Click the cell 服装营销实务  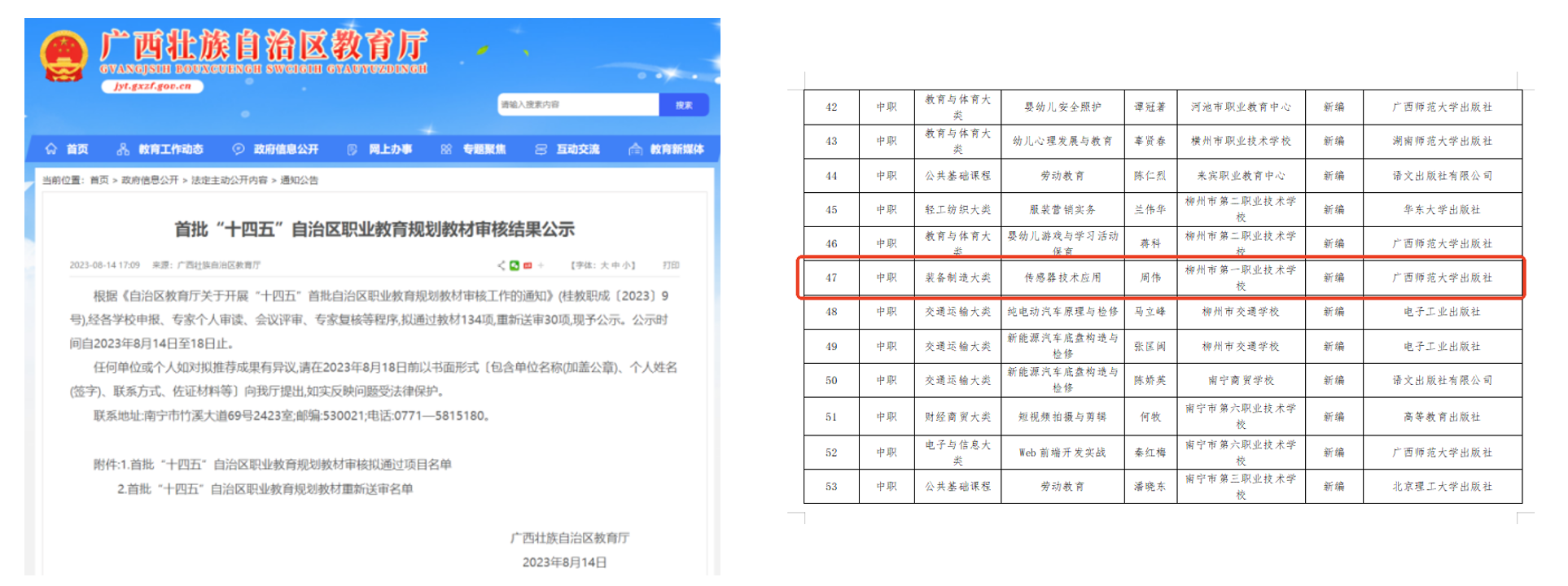[1062, 210]
